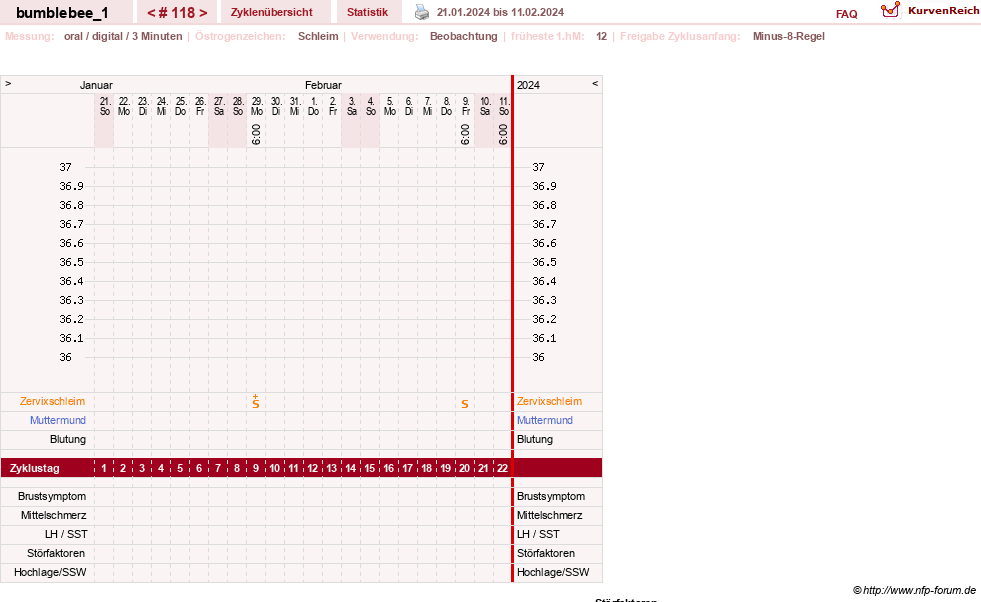The width and height of the screenshot is (981, 602).
Task: Click the left Muttermund row label
Action: point(58,420)
